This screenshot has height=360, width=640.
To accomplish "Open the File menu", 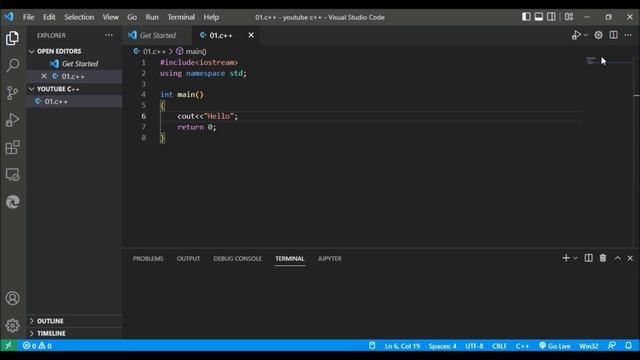I will pos(29,17).
